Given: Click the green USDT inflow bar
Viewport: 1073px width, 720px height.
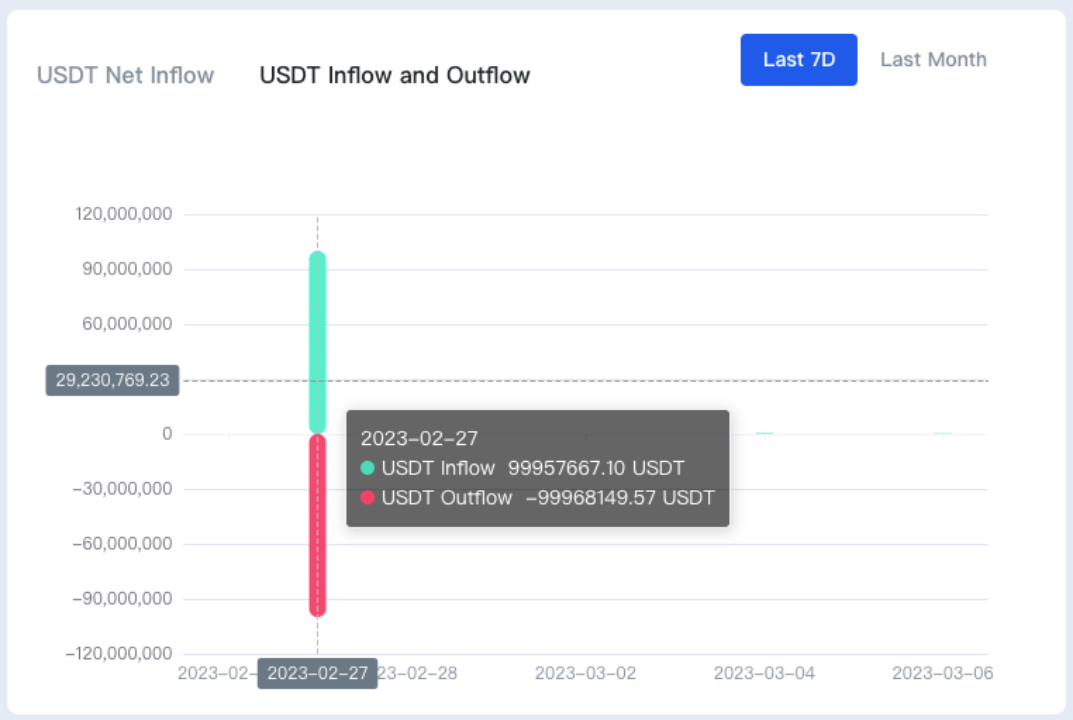Looking at the screenshot, I should pyautogui.click(x=318, y=342).
